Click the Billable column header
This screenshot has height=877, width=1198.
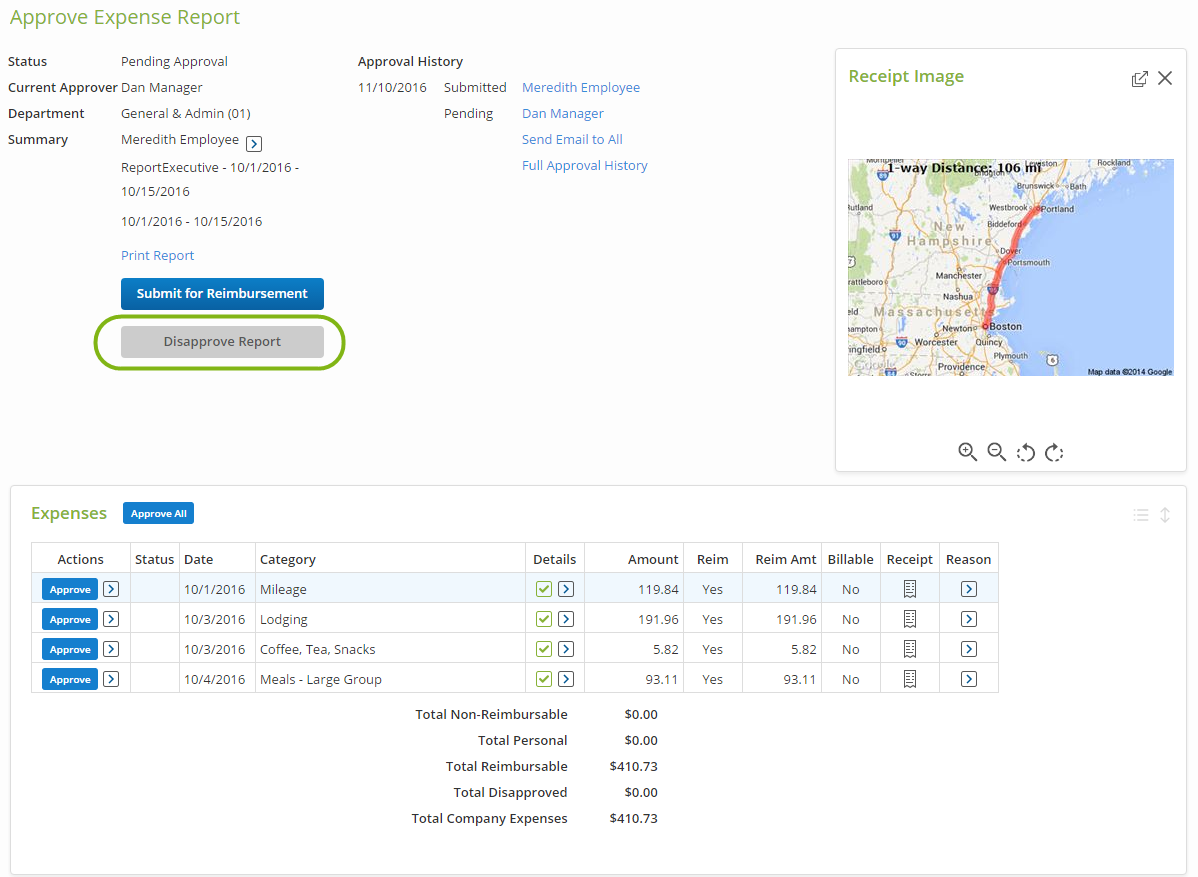click(850, 559)
